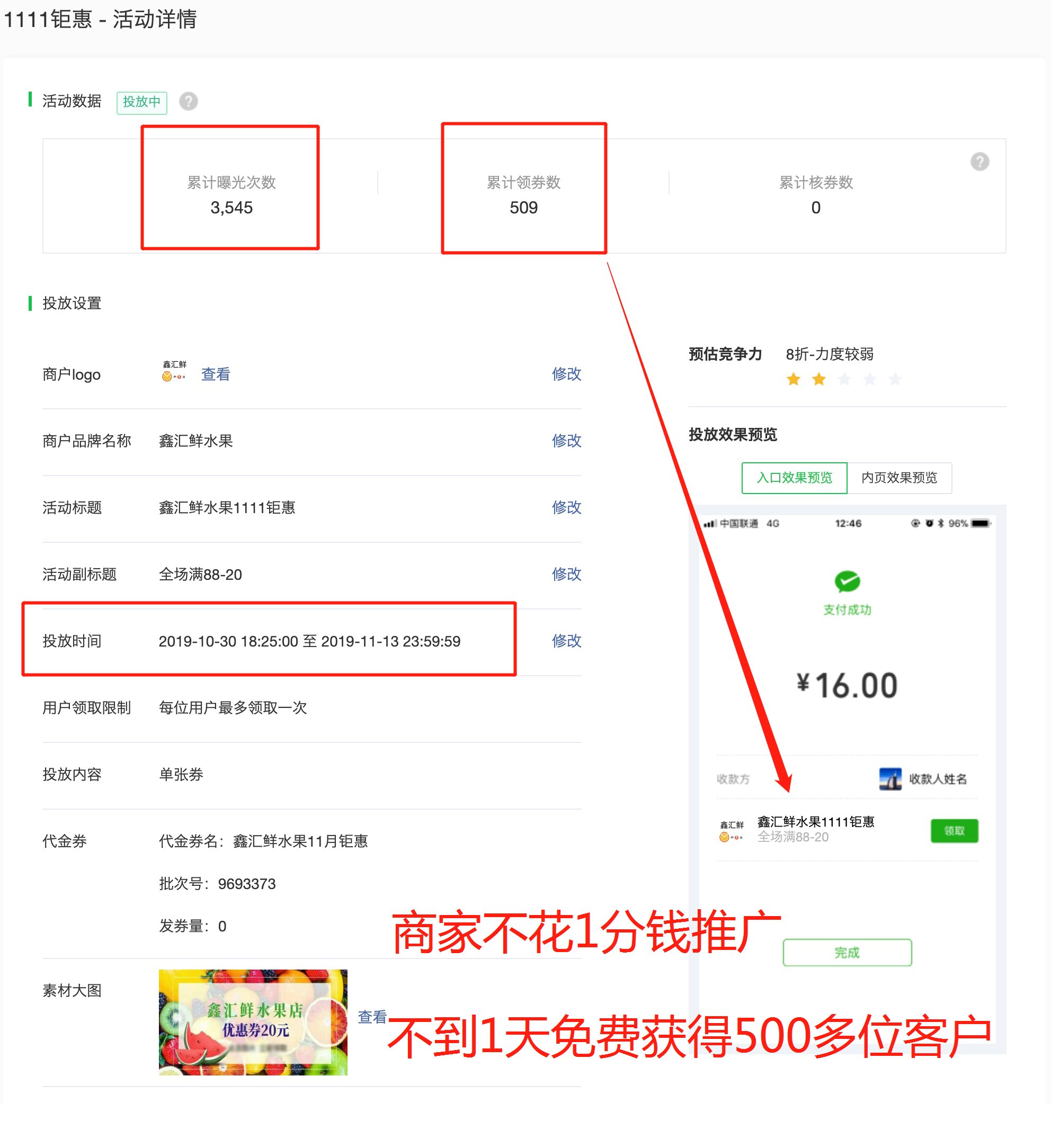
Task: Click the green WeChat pay success icon
Action: click(847, 581)
